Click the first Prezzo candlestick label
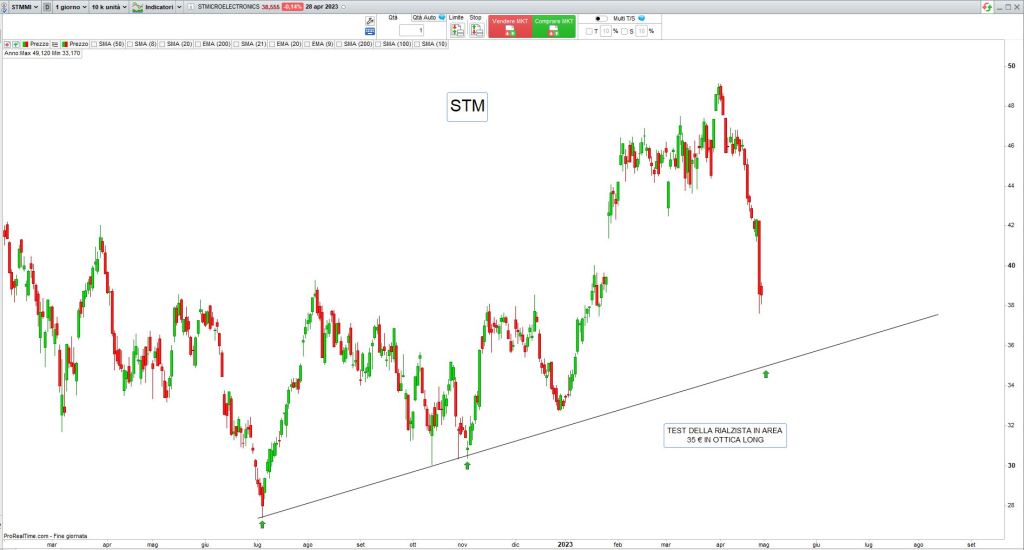Viewport: 1024px width, 550px height. point(35,44)
